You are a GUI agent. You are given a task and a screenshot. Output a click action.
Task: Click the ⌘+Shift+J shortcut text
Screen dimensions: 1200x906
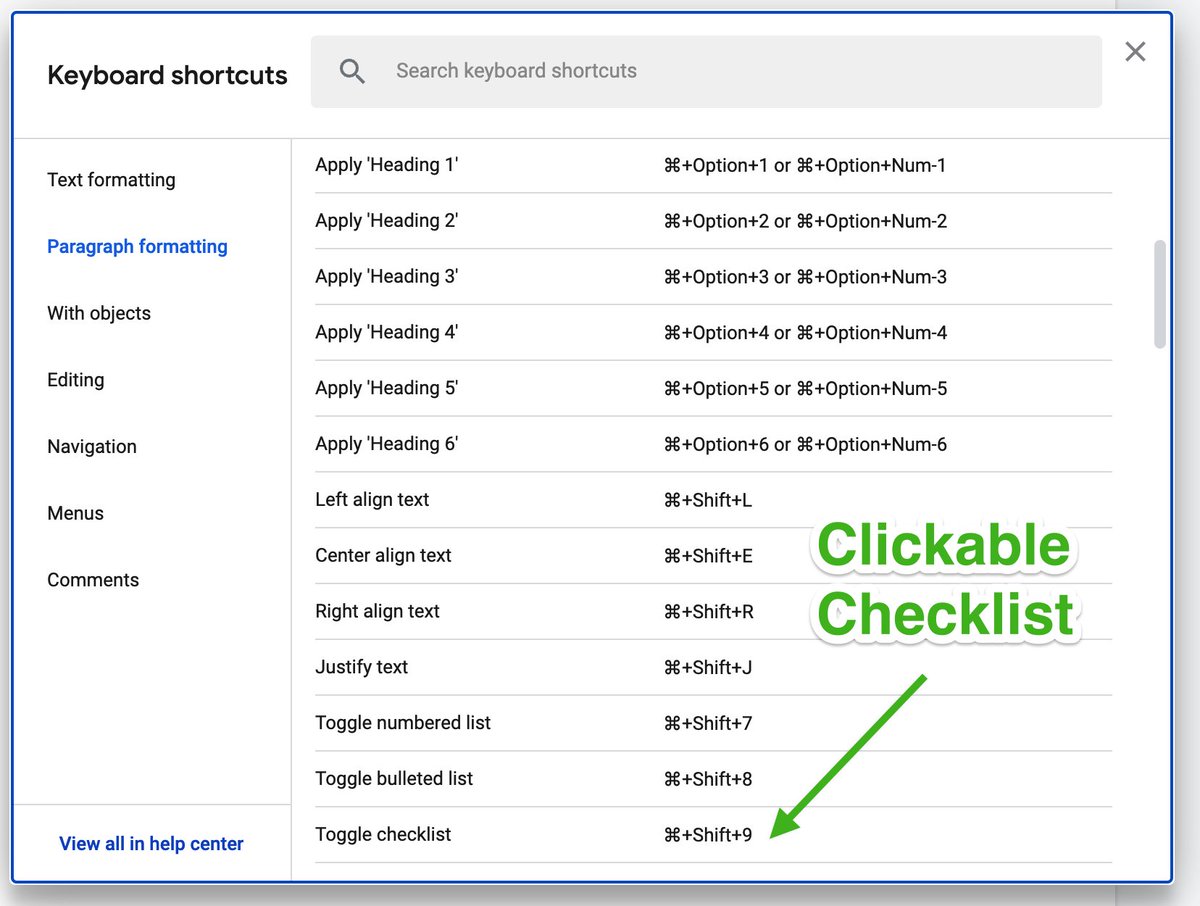tap(707, 667)
